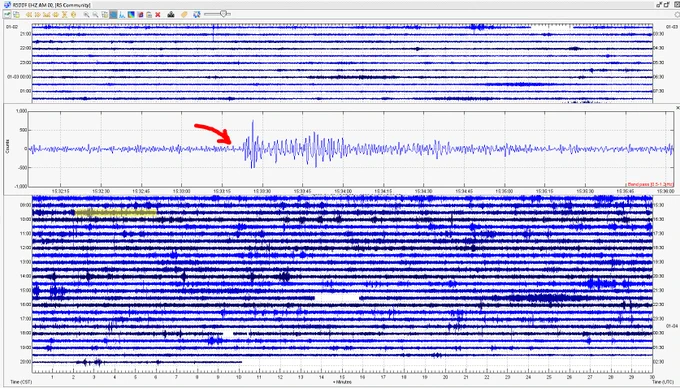This screenshot has height=388, width=680.
Task: Click the double-right arrow scroll forward icon
Action: pos(38,14)
